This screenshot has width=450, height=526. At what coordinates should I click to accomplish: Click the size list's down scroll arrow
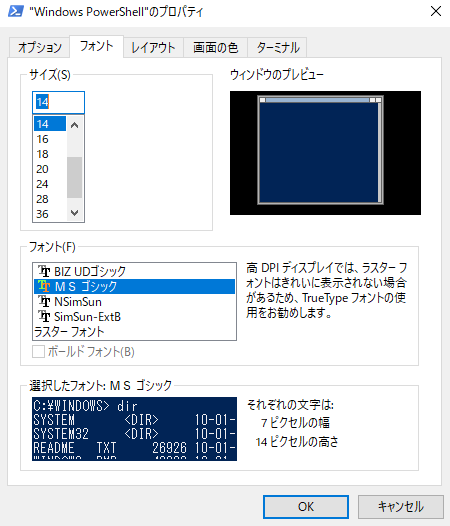(74, 213)
